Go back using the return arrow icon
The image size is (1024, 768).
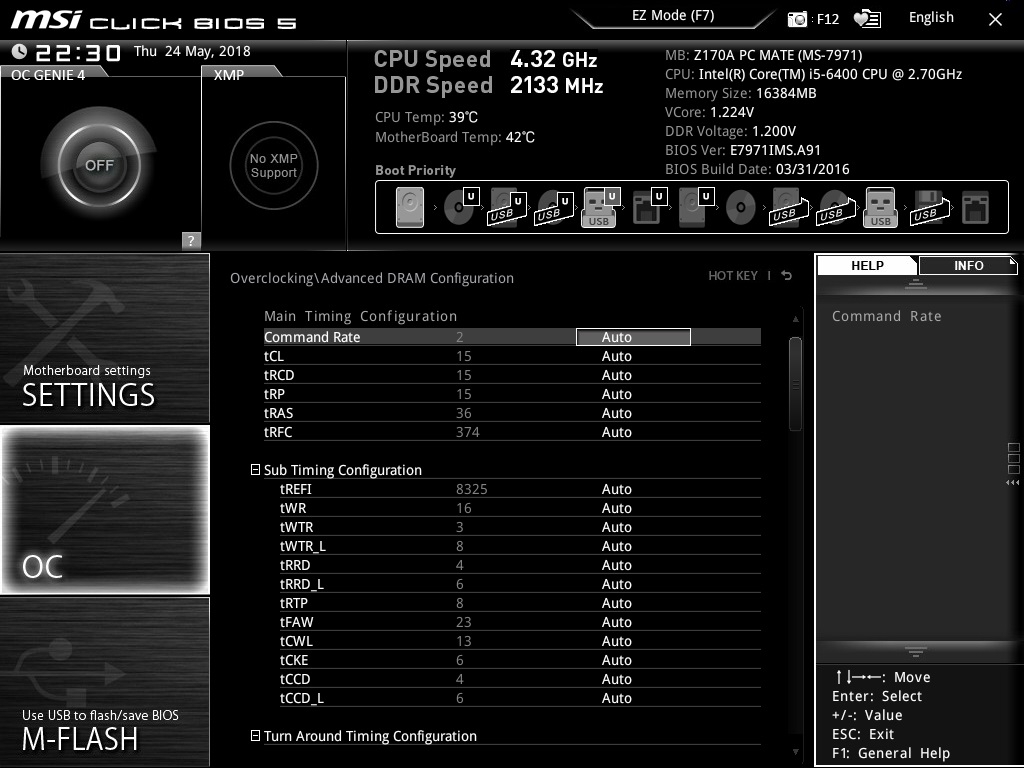(787, 276)
